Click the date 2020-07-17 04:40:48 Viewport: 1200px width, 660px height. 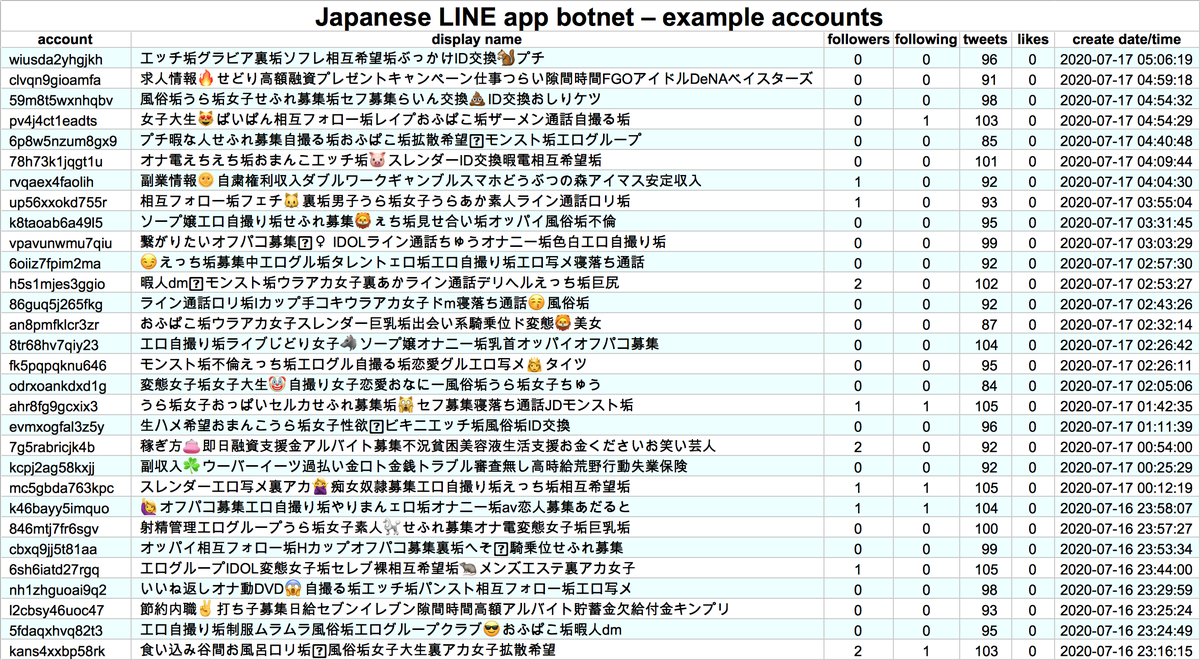pyautogui.click(x=1126, y=141)
